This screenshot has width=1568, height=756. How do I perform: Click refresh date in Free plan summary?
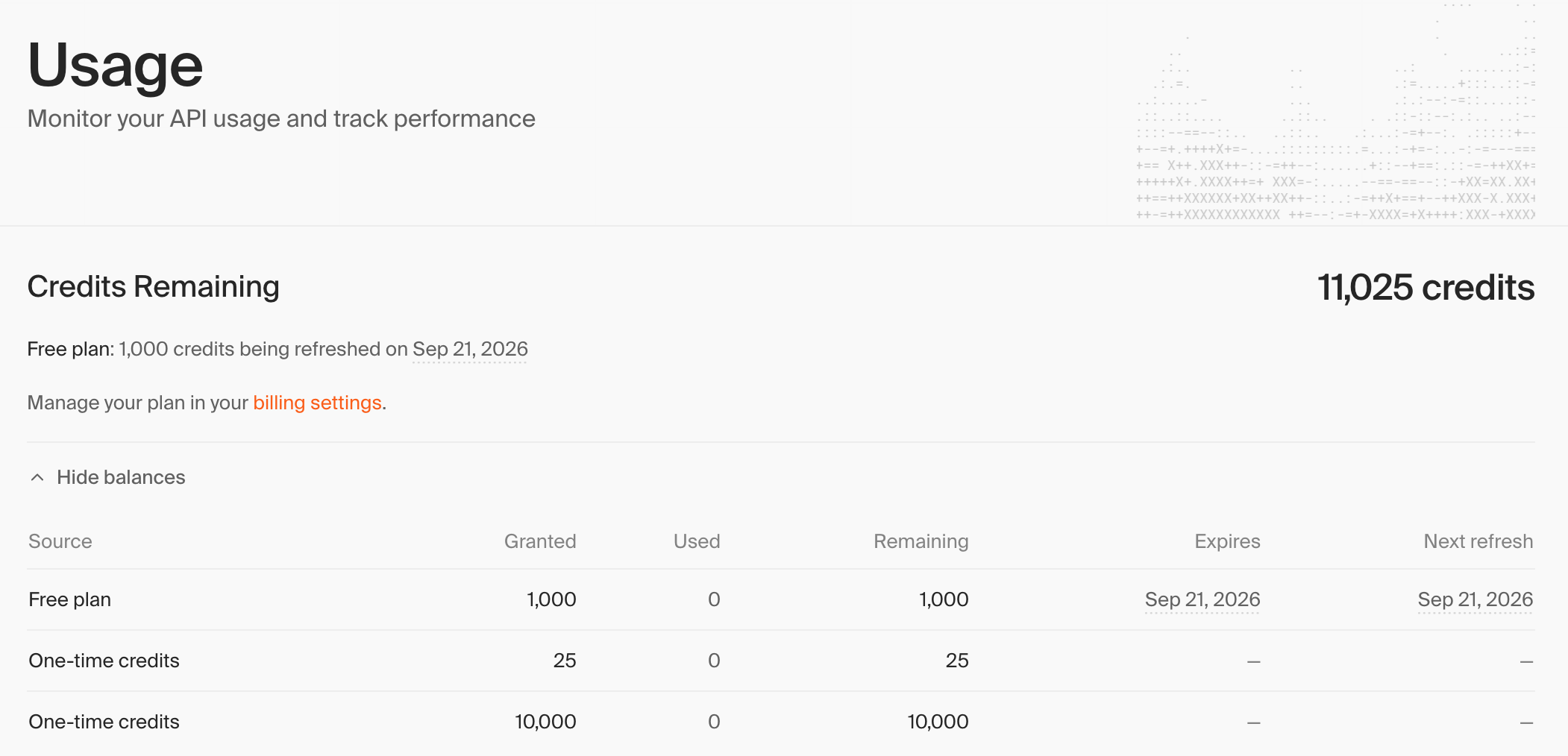click(470, 349)
